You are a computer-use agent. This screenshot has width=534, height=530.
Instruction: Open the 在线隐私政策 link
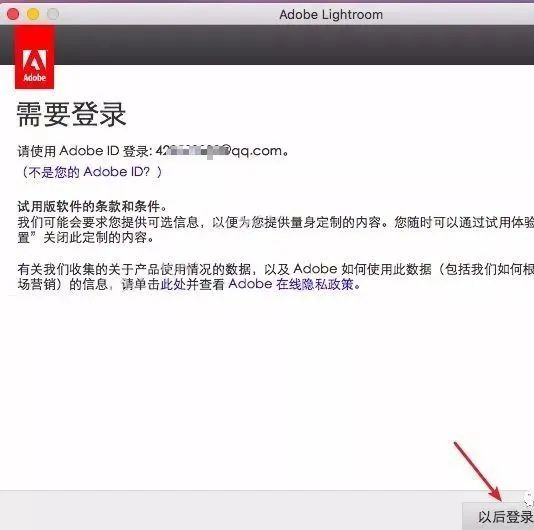[315, 284]
